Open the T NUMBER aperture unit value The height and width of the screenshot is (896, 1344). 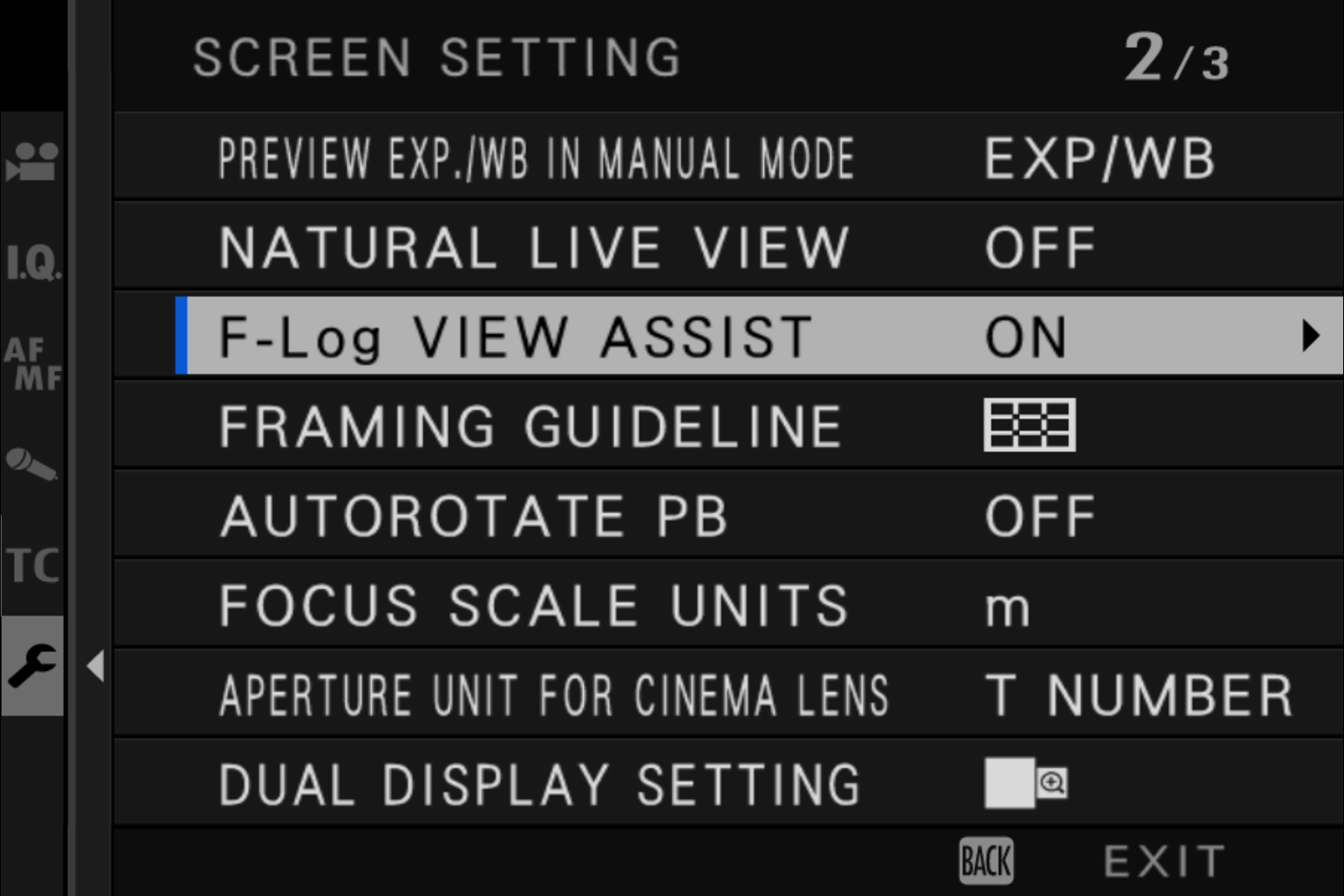pyautogui.click(x=1138, y=695)
